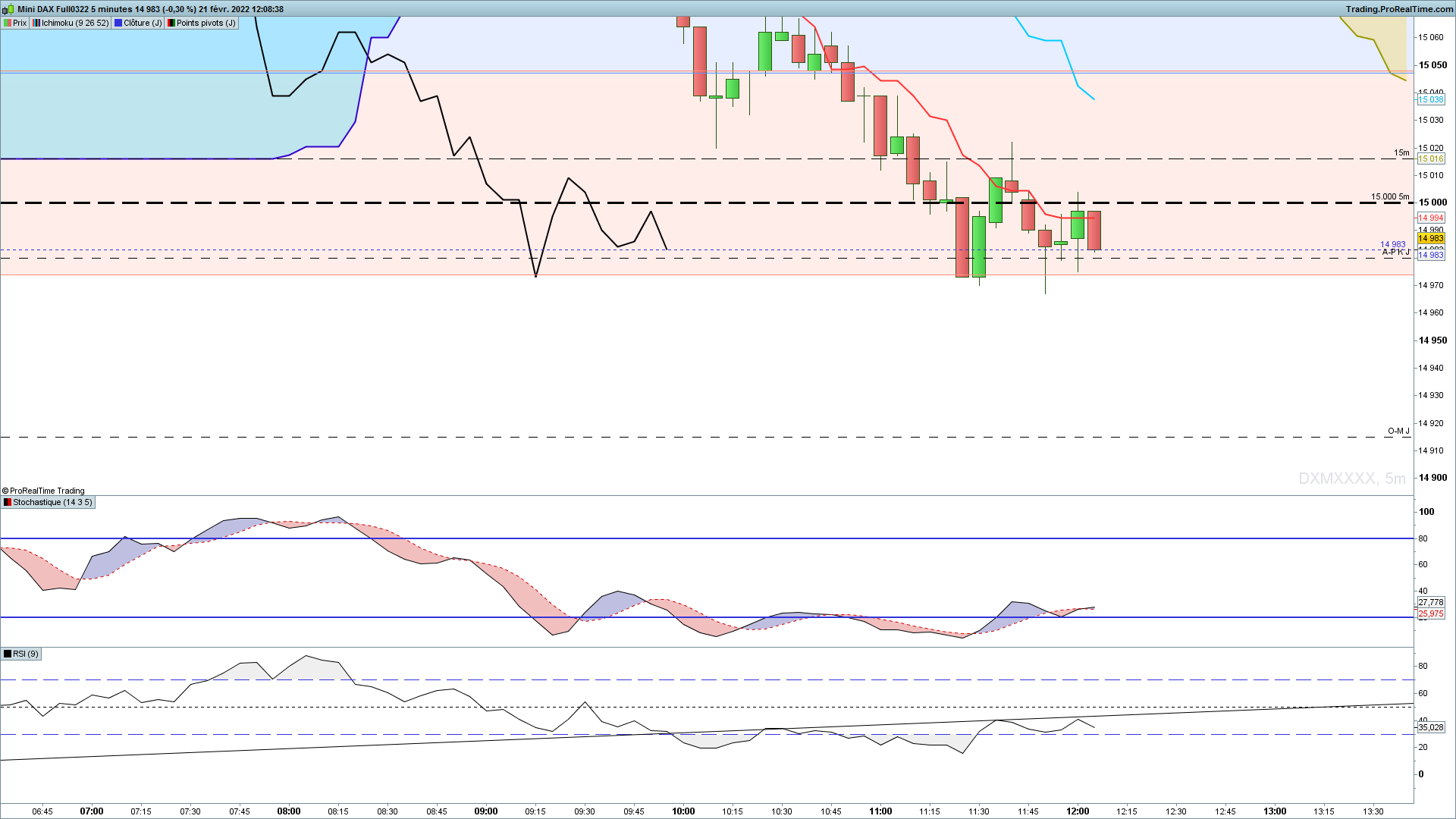
Task: Click the 10:00 time axis label
Action: (x=683, y=811)
